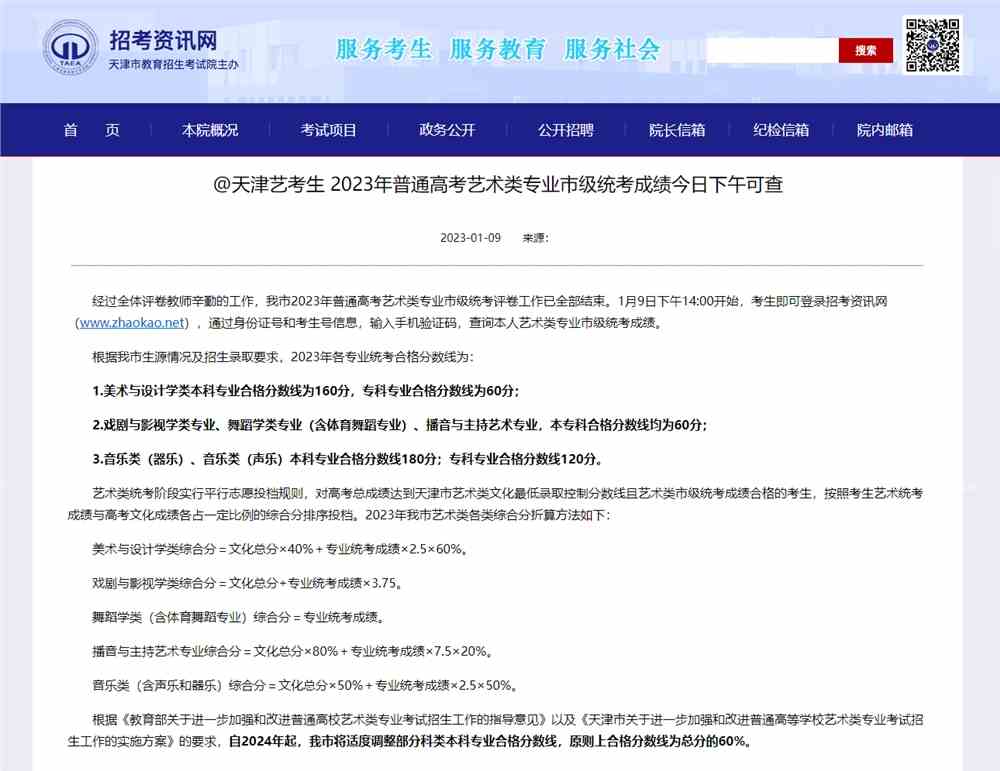Click the article headline @天津艺考生 2023年
The image size is (1000, 771).
(497, 184)
